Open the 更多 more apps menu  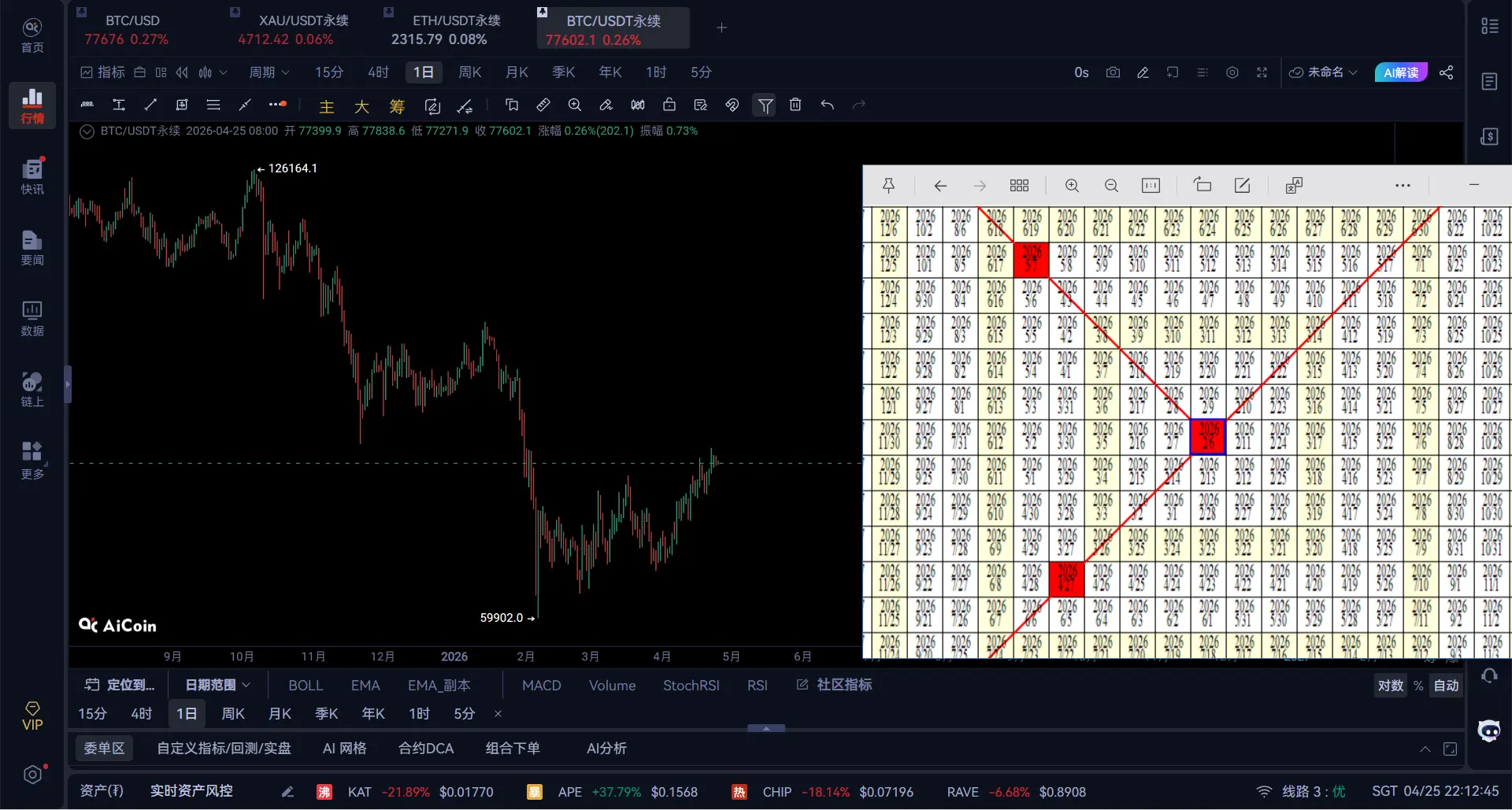[x=32, y=460]
